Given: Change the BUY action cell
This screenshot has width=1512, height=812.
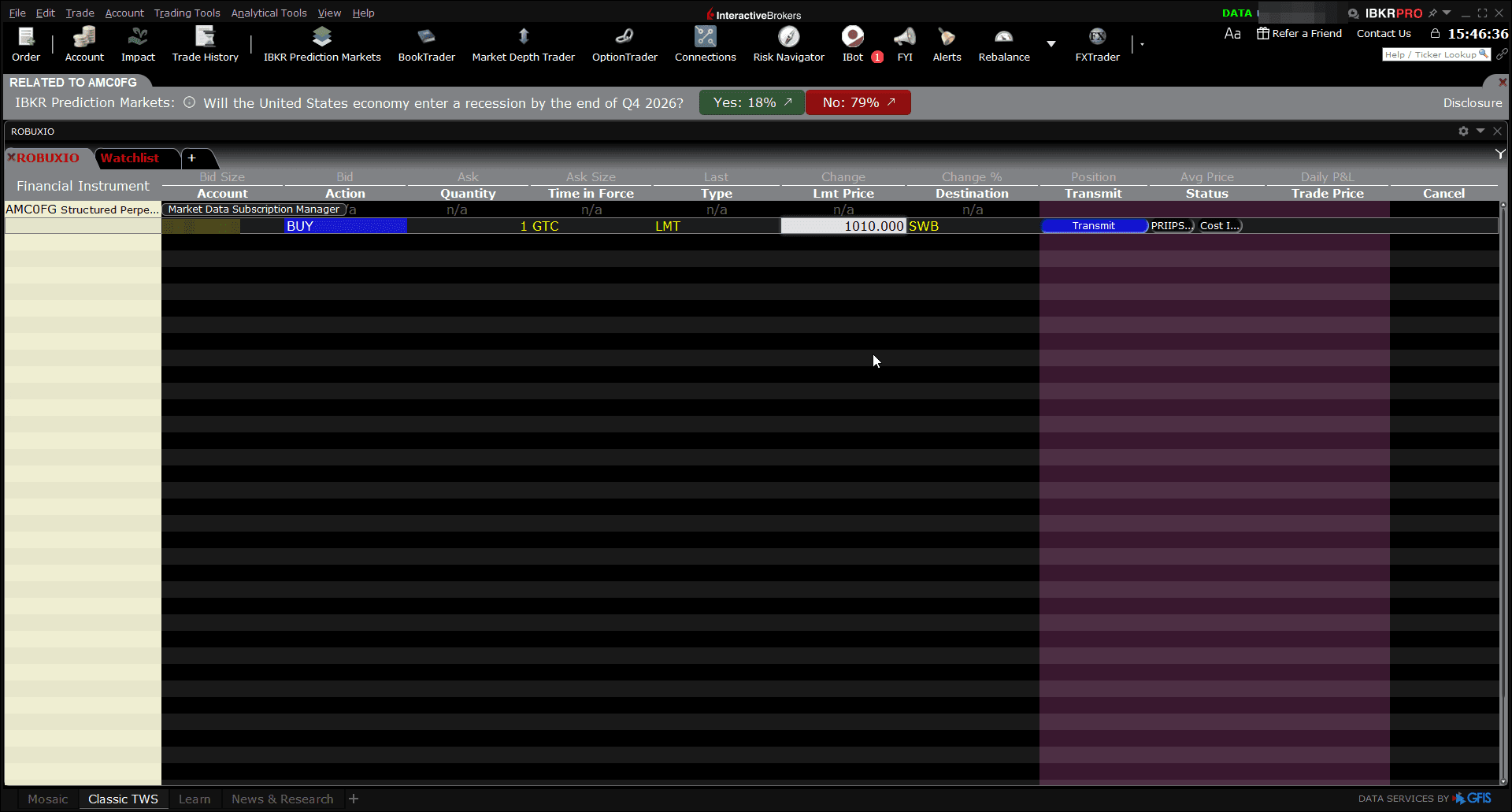Looking at the screenshot, I should pyautogui.click(x=346, y=226).
